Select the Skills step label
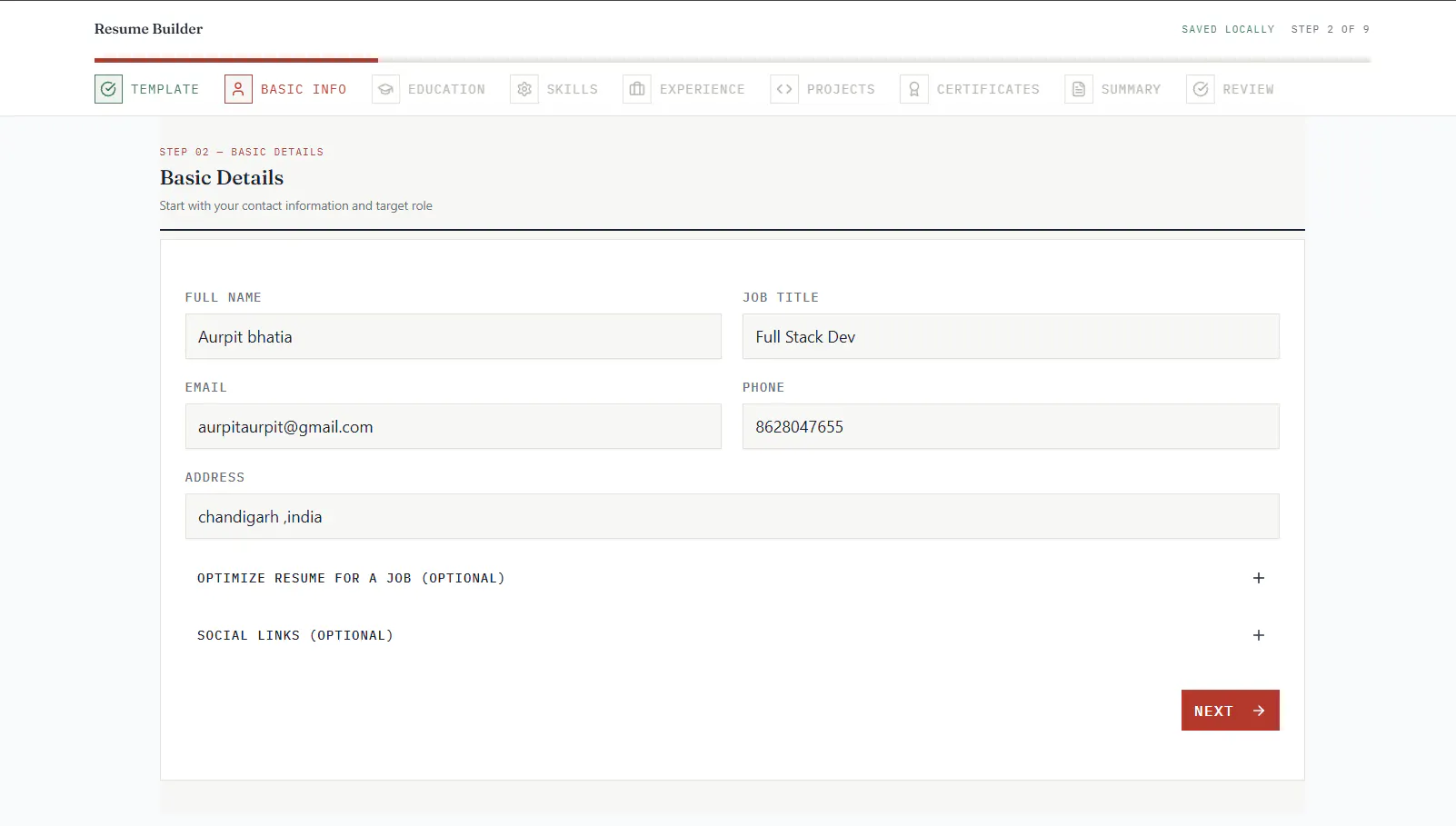 [573, 89]
